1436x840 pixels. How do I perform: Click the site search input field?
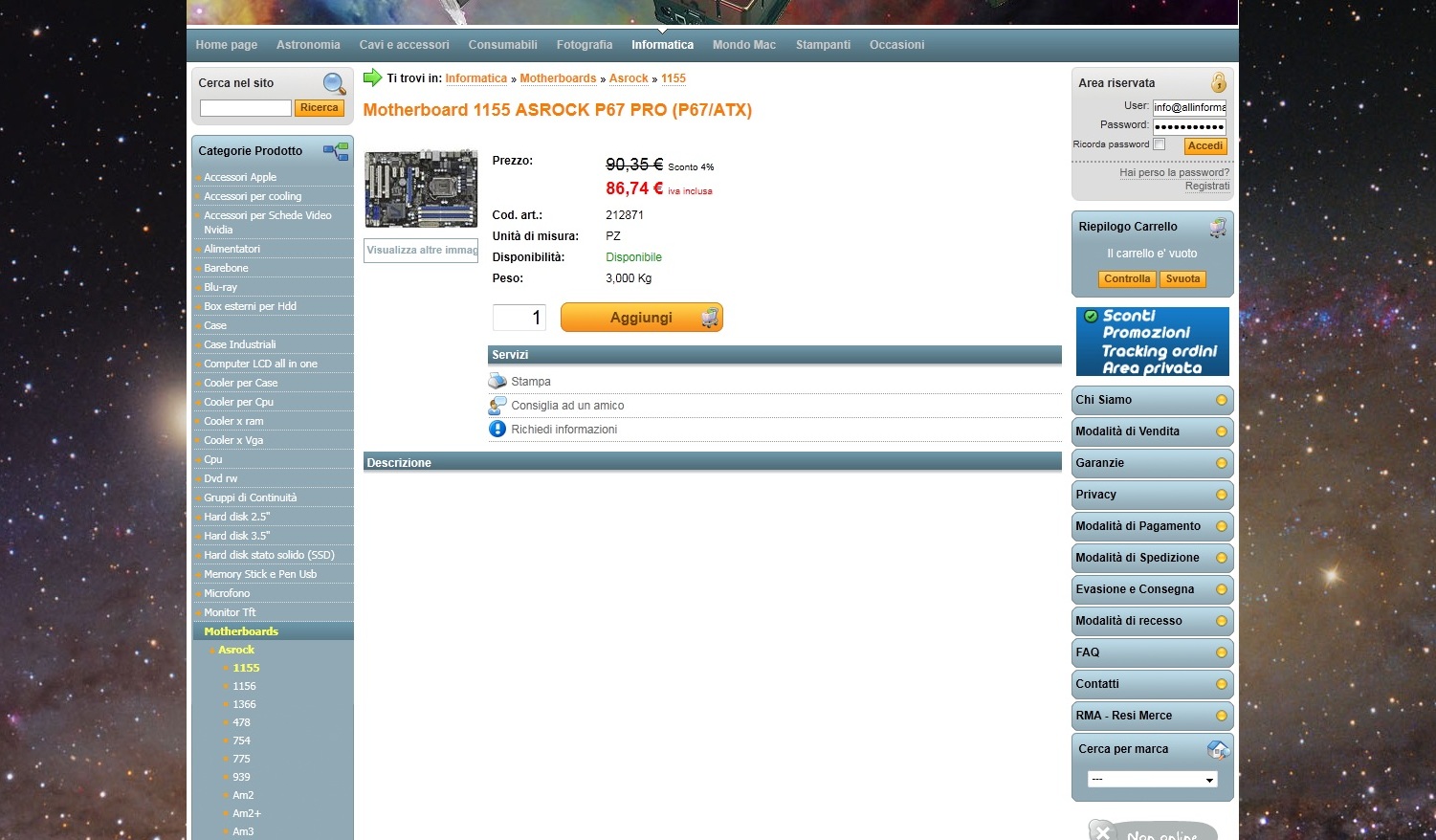click(x=245, y=108)
